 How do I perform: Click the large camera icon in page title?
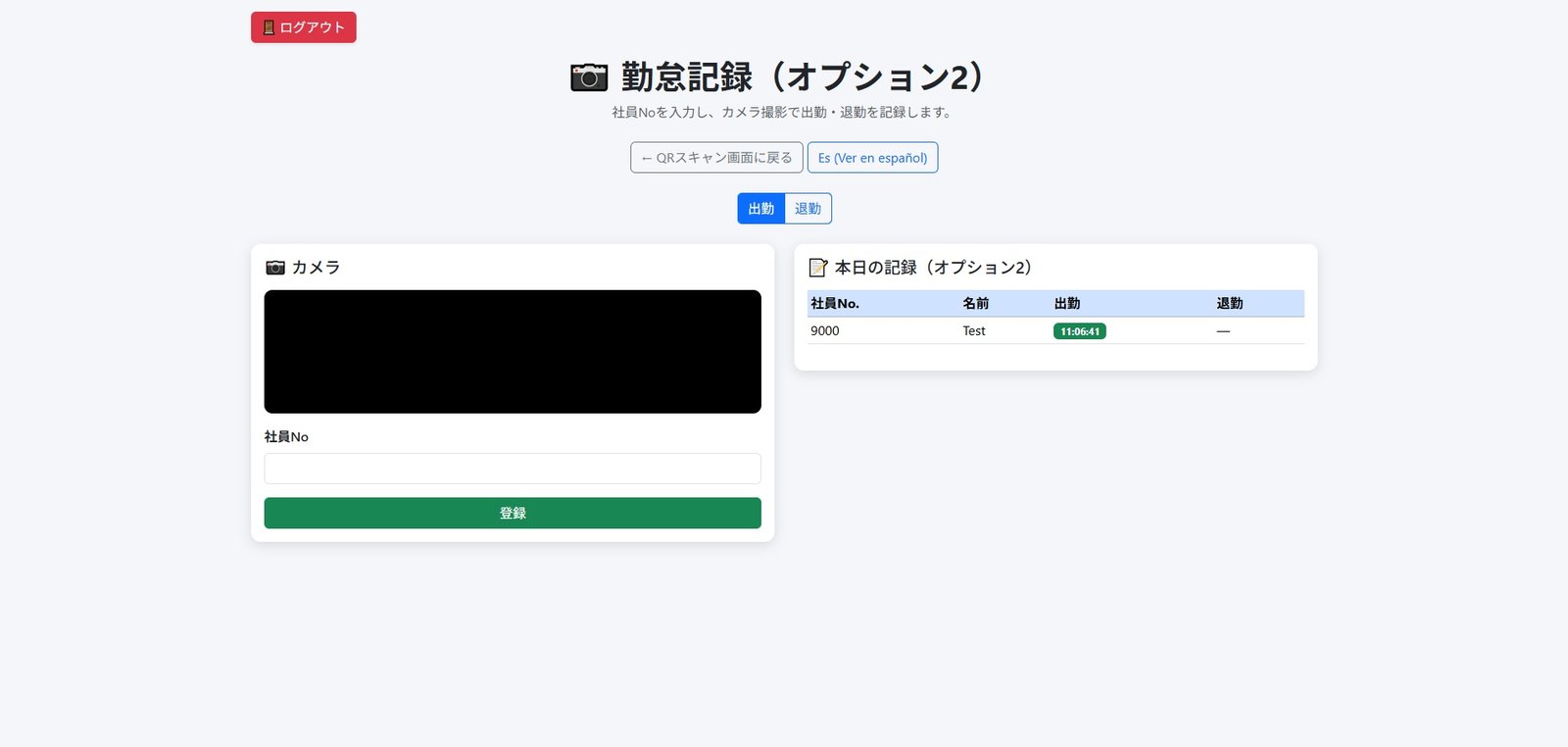click(589, 77)
